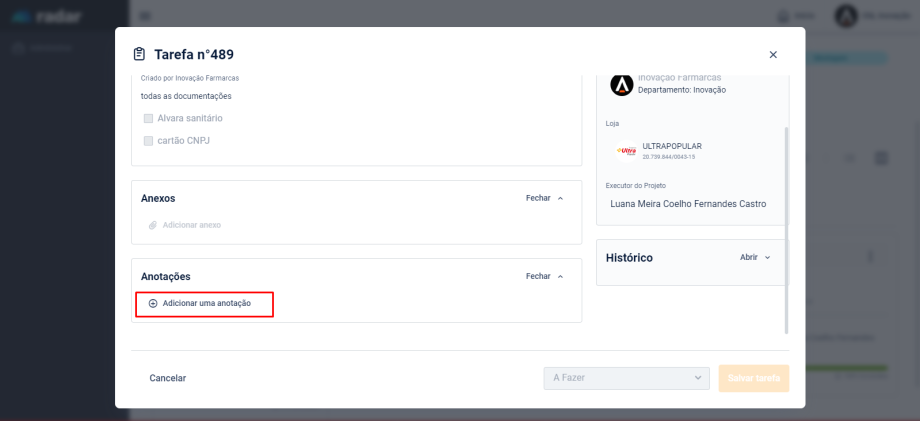Expand the Histórico section with Abrir
920x421 pixels.
755,257
